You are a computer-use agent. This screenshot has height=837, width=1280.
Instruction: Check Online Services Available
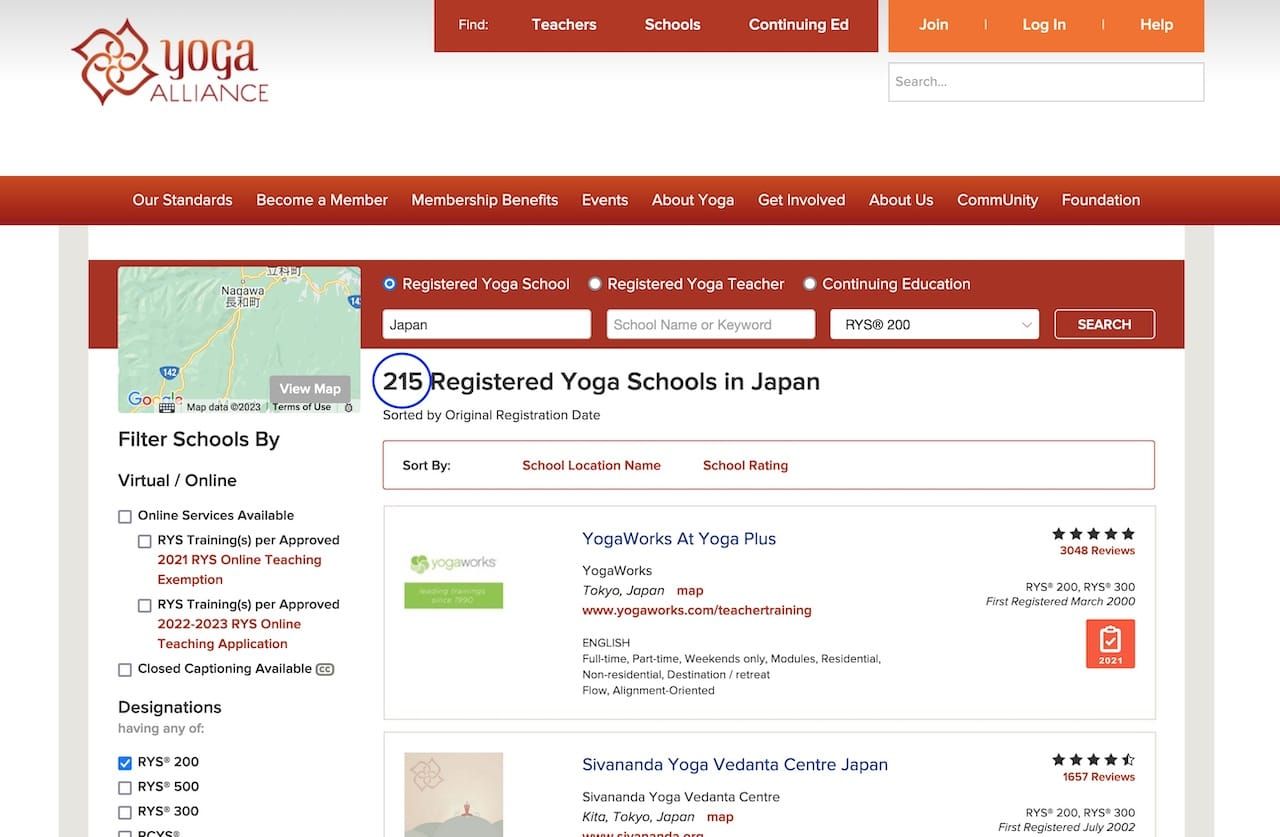(x=124, y=516)
